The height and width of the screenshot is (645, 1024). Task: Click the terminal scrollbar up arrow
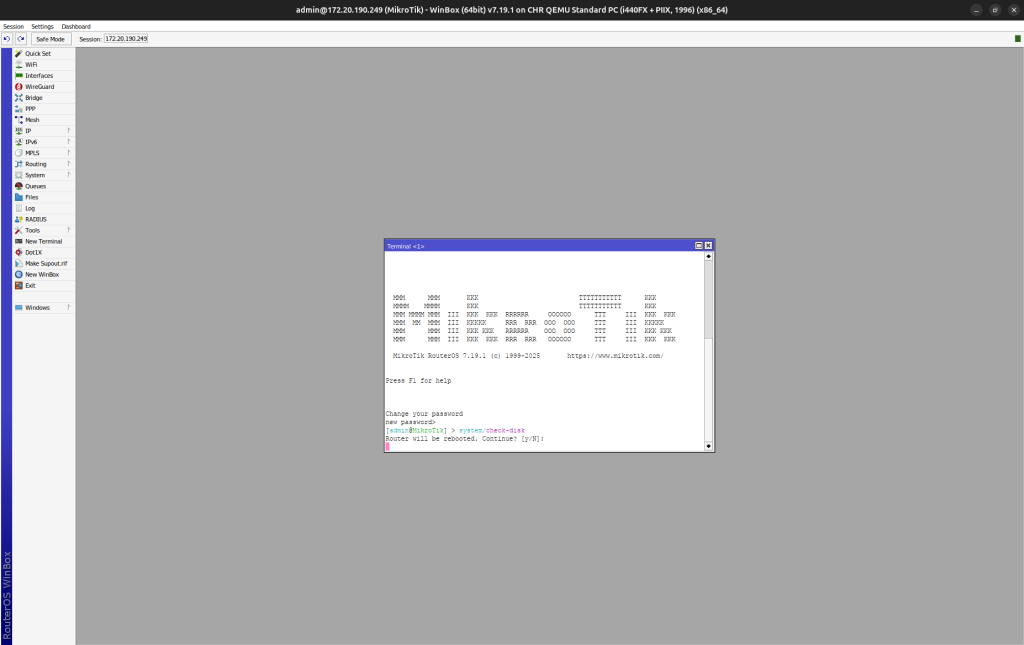709,257
